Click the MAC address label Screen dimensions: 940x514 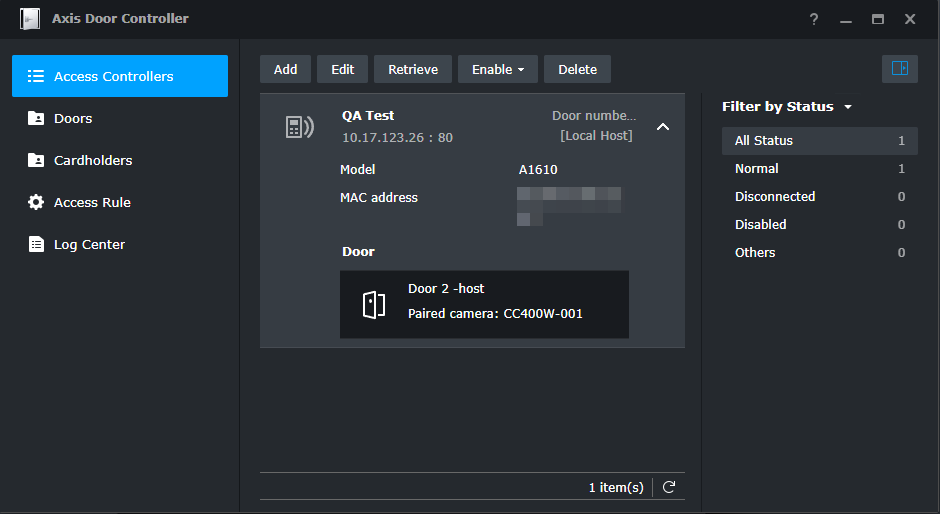click(x=379, y=197)
